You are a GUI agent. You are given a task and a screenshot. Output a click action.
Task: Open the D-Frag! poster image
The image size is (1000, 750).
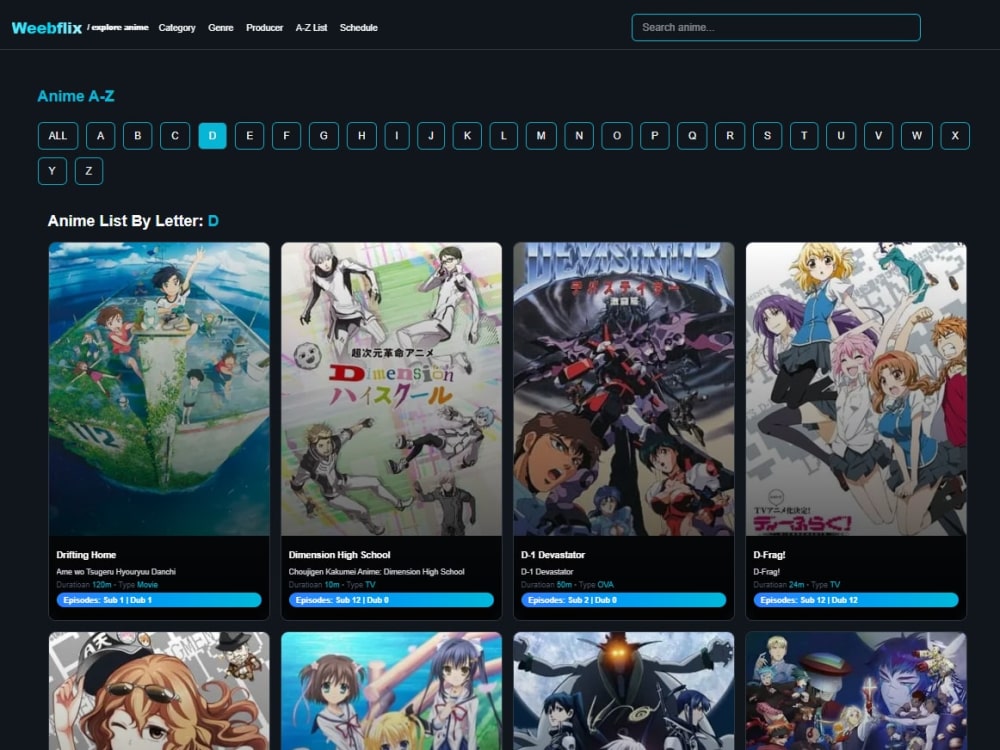coord(856,389)
